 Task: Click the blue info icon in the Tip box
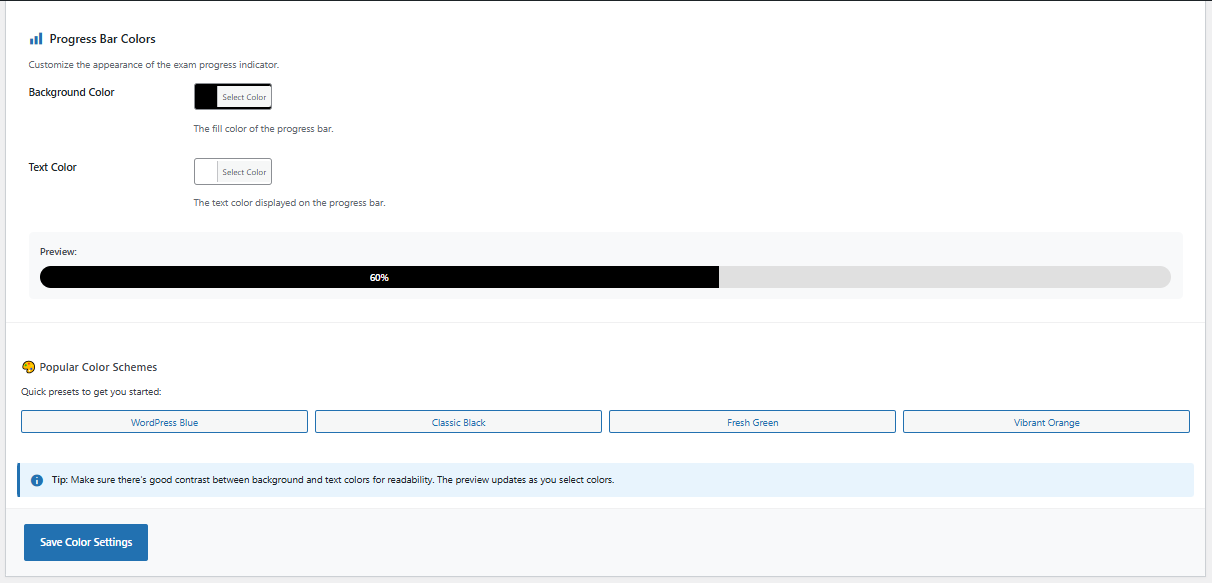pos(37,480)
